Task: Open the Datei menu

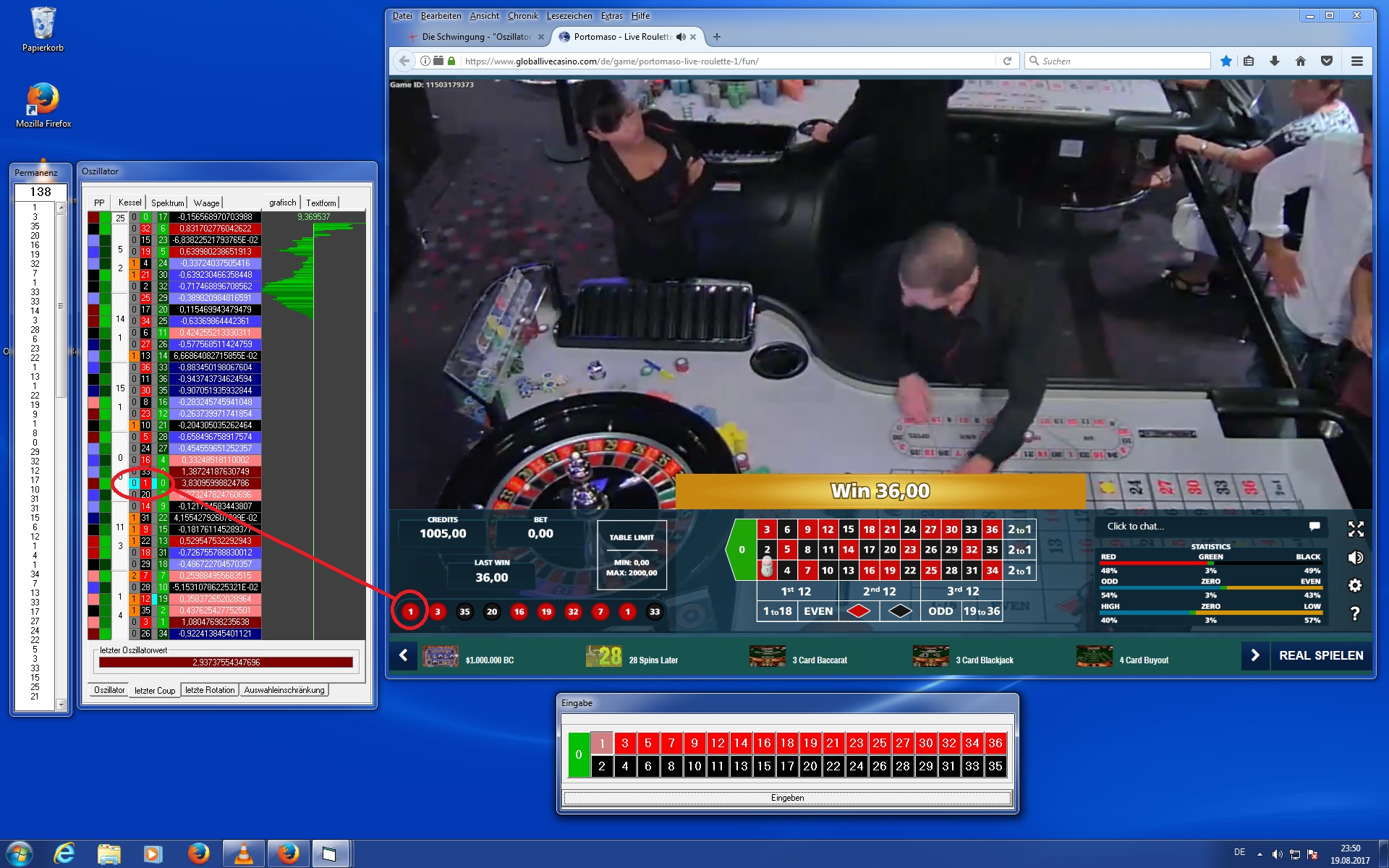Action: coord(402,16)
